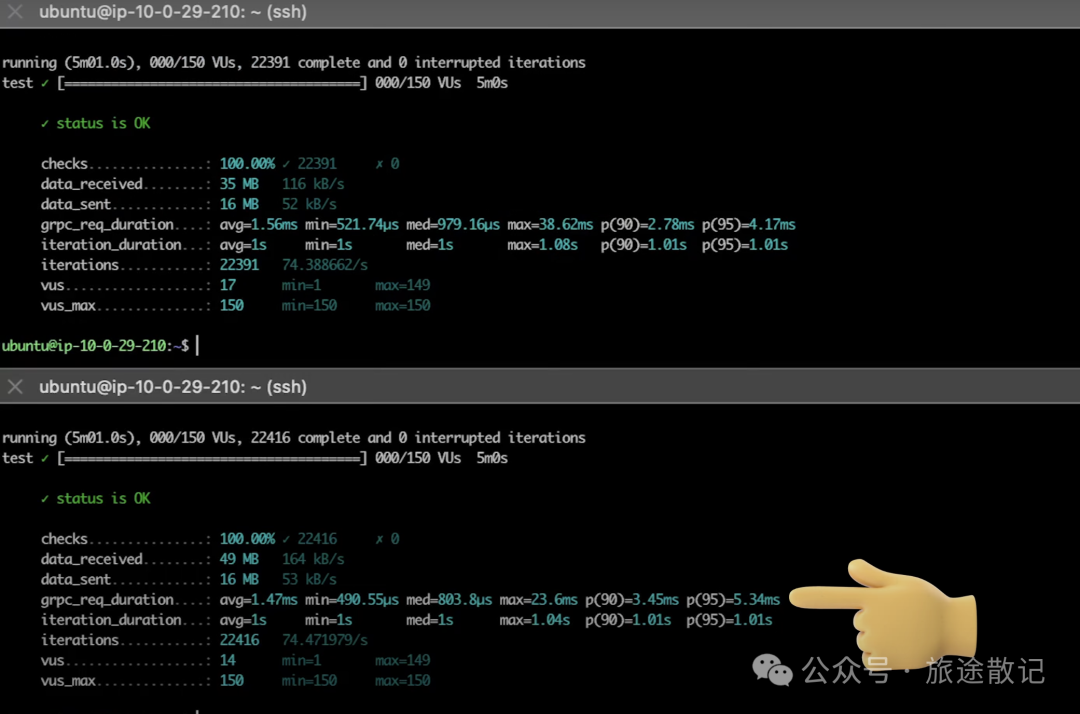Click upper data_received value 35 MB
The image size is (1080, 714).
(x=239, y=184)
